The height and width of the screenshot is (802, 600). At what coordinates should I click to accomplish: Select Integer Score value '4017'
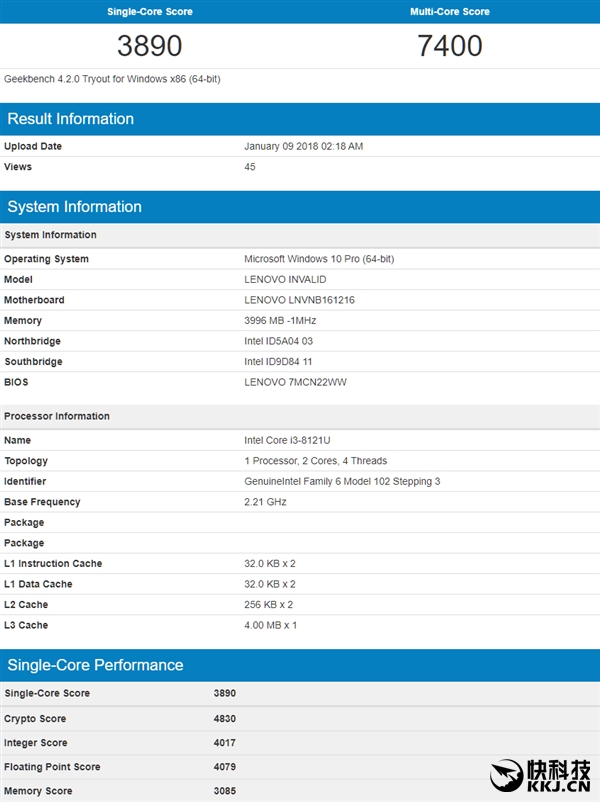225,743
